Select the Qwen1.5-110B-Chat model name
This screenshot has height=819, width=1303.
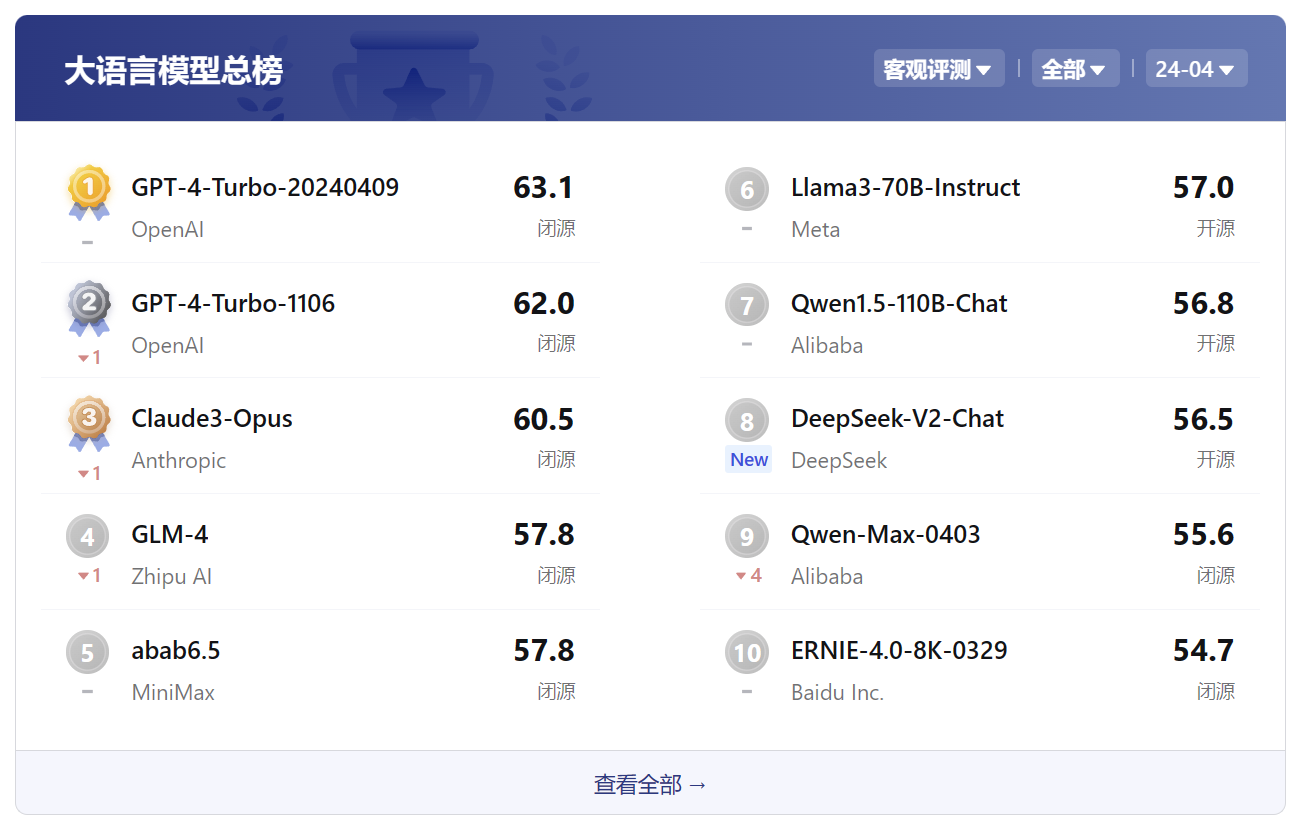899,304
